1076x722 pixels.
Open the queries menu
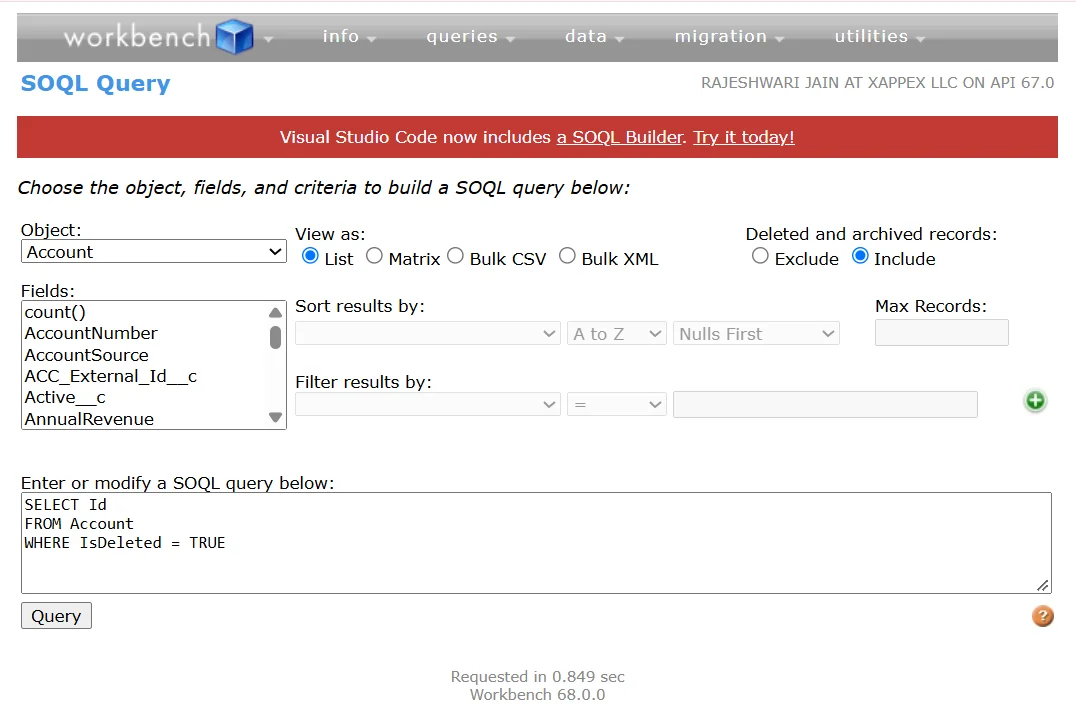point(471,36)
